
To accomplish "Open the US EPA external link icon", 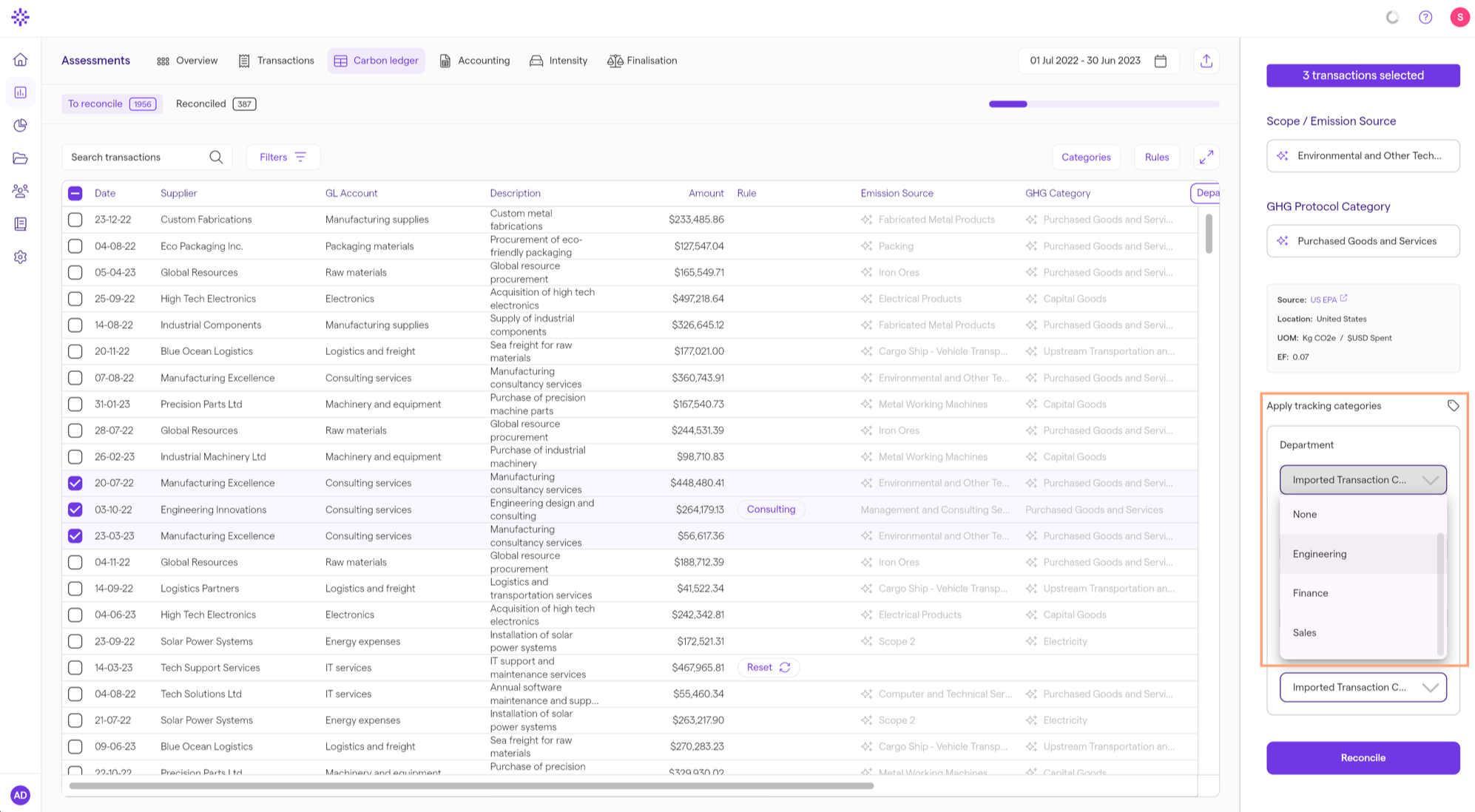I will pyautogui.click(x=1344, y=299).
